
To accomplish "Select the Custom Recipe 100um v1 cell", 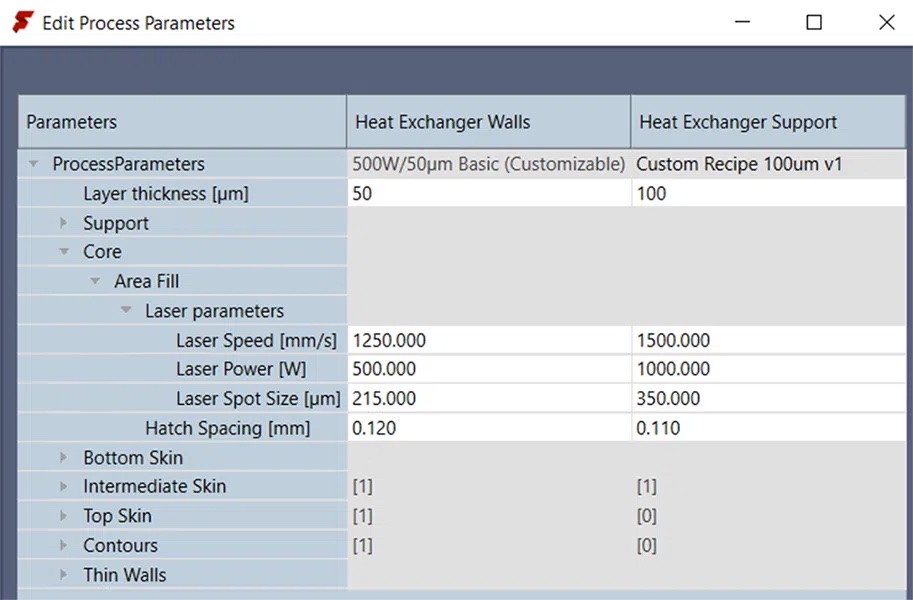I will click(x=725, y=163).
